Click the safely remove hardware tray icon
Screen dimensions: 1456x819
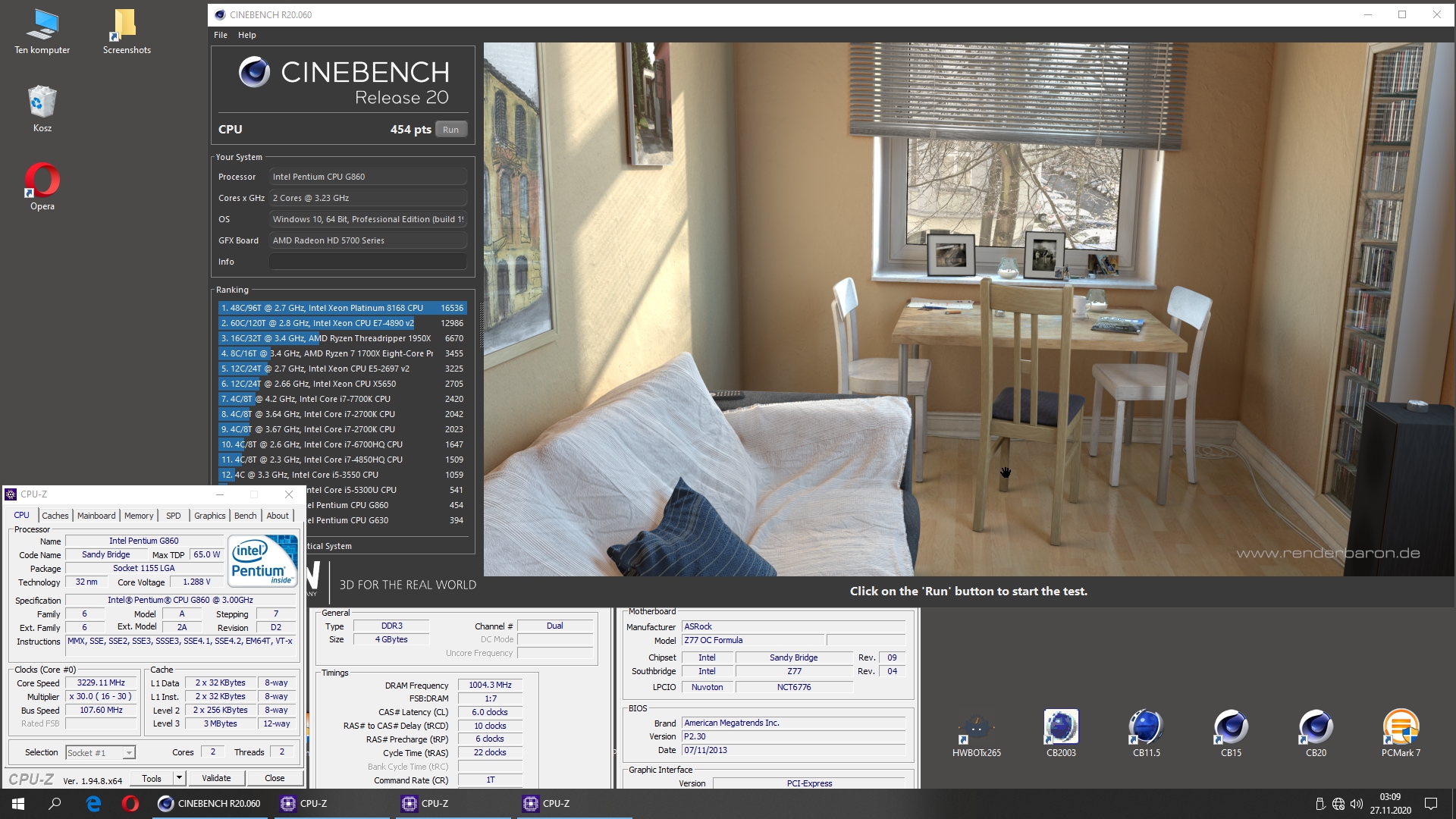click(1320, 804)
